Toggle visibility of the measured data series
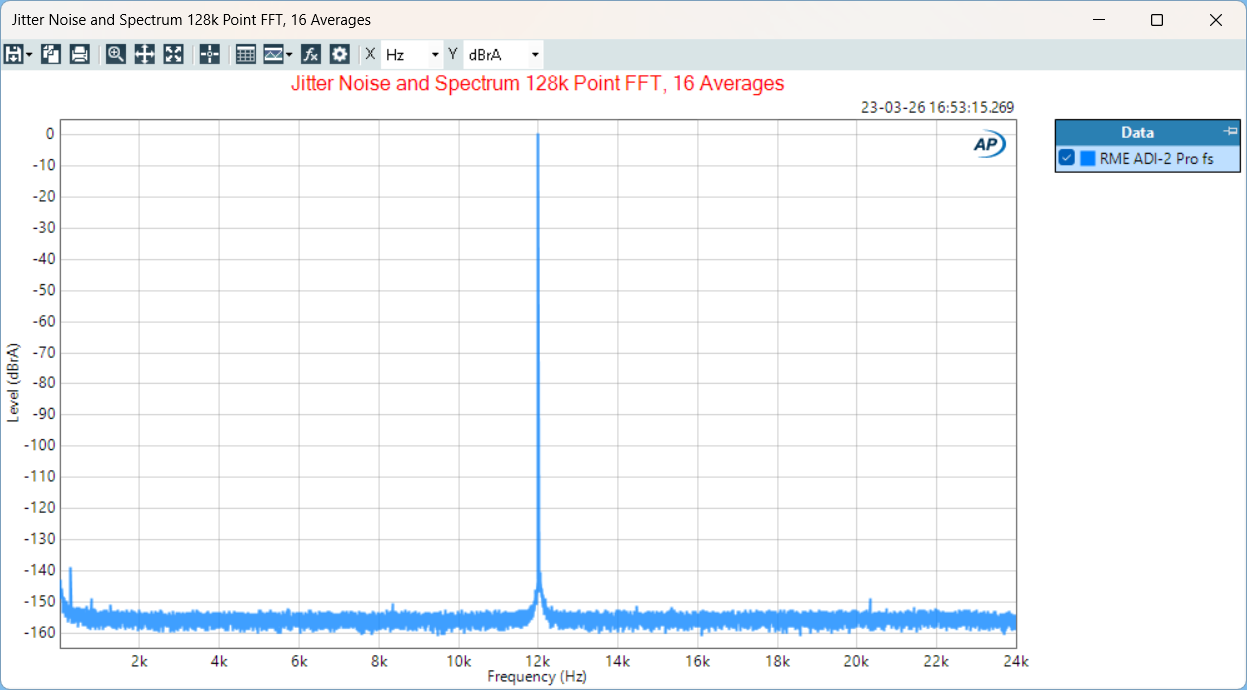 1066,158
